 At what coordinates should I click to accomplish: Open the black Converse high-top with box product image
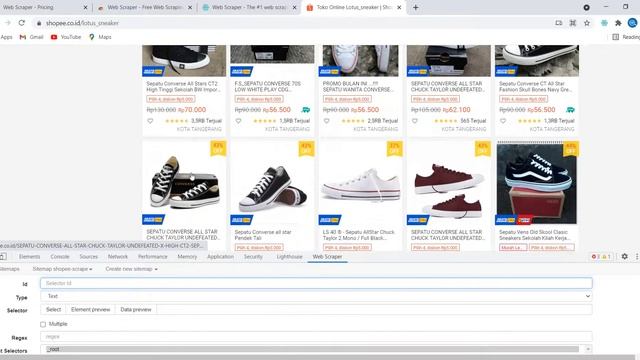(184, 182)
